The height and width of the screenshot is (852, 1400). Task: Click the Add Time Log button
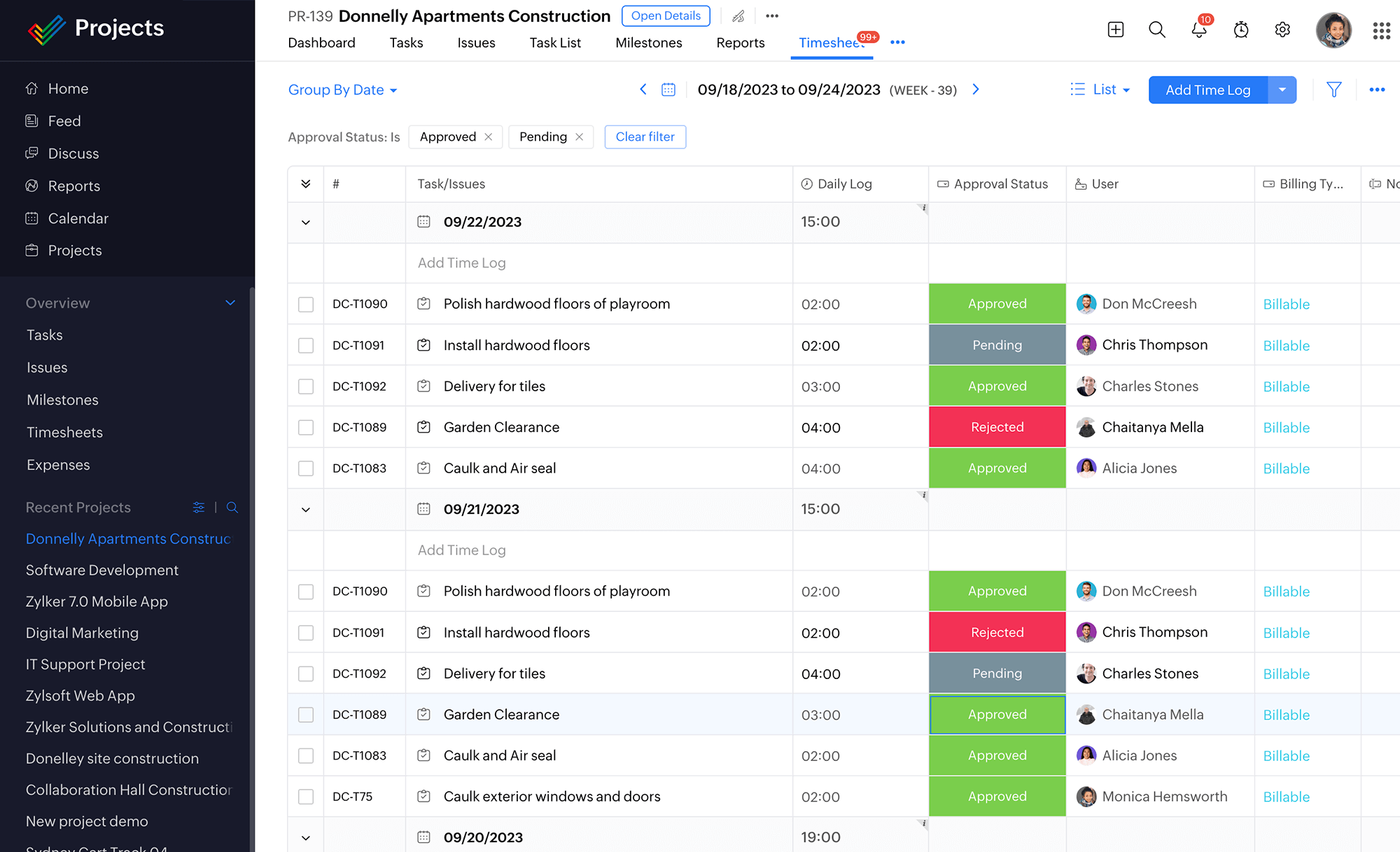point(1208,90)
